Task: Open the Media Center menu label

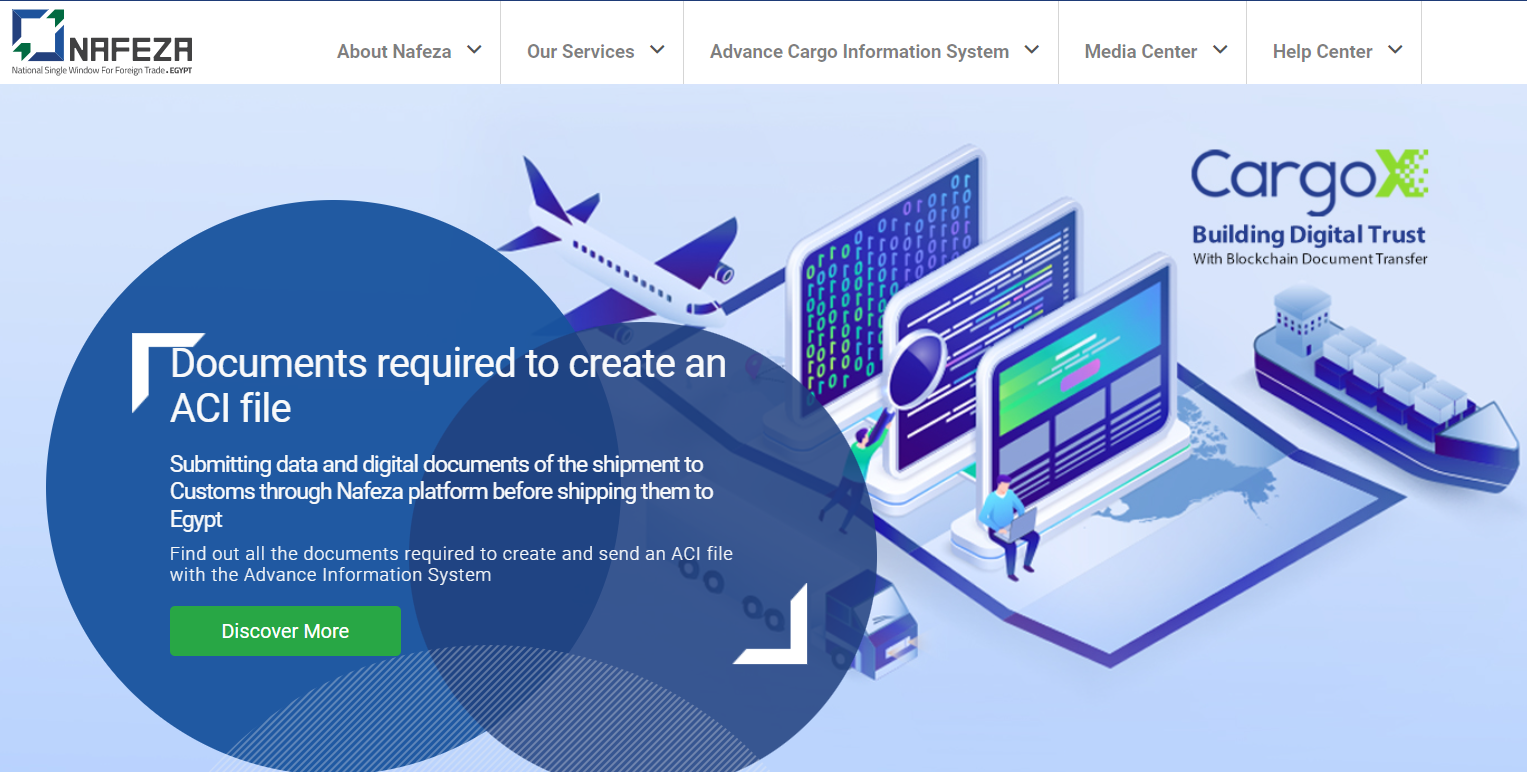Action: click(x=1140, y=52)
